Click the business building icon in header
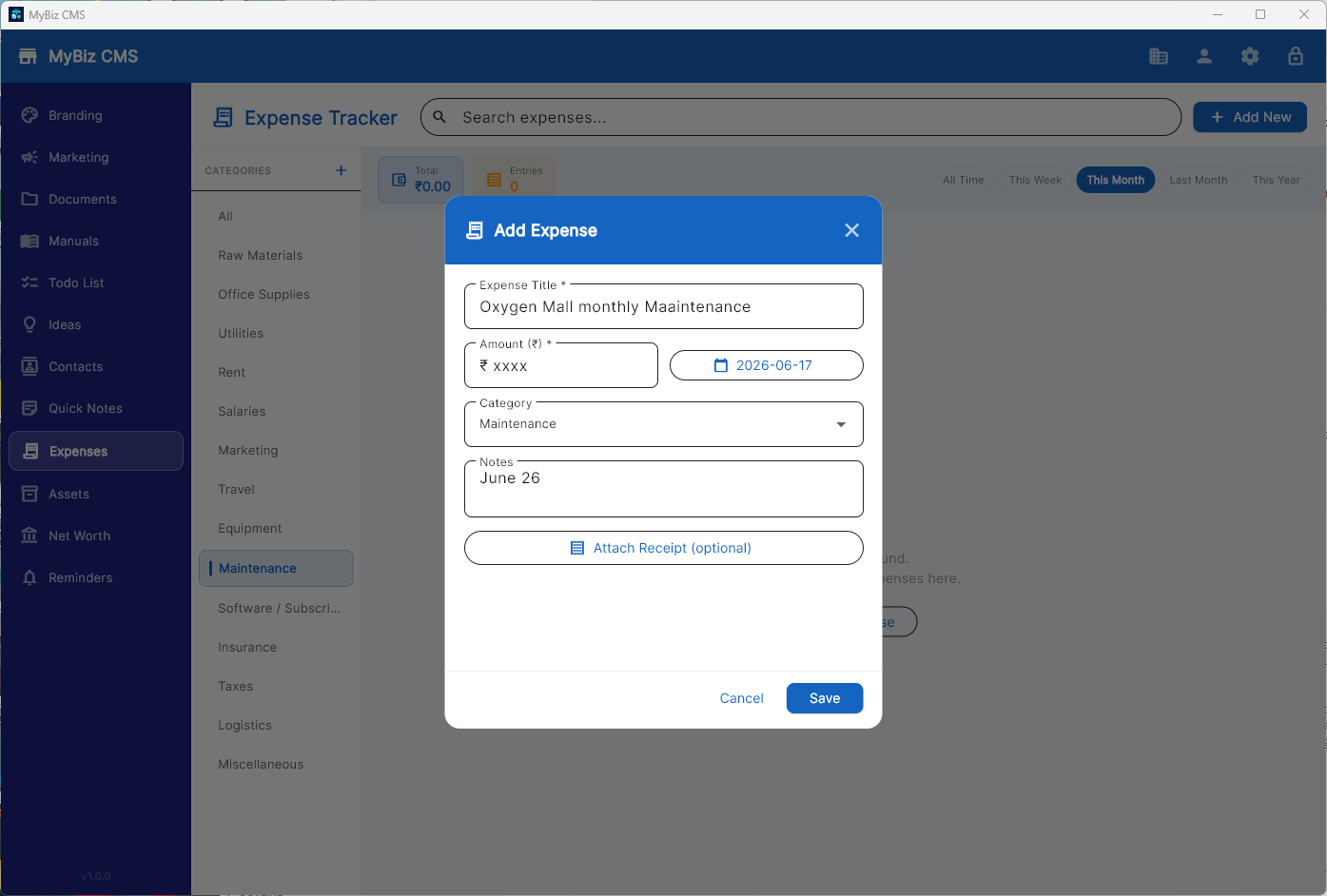The width and height of the screenshot is (1327, 896). pos(1159,56)
